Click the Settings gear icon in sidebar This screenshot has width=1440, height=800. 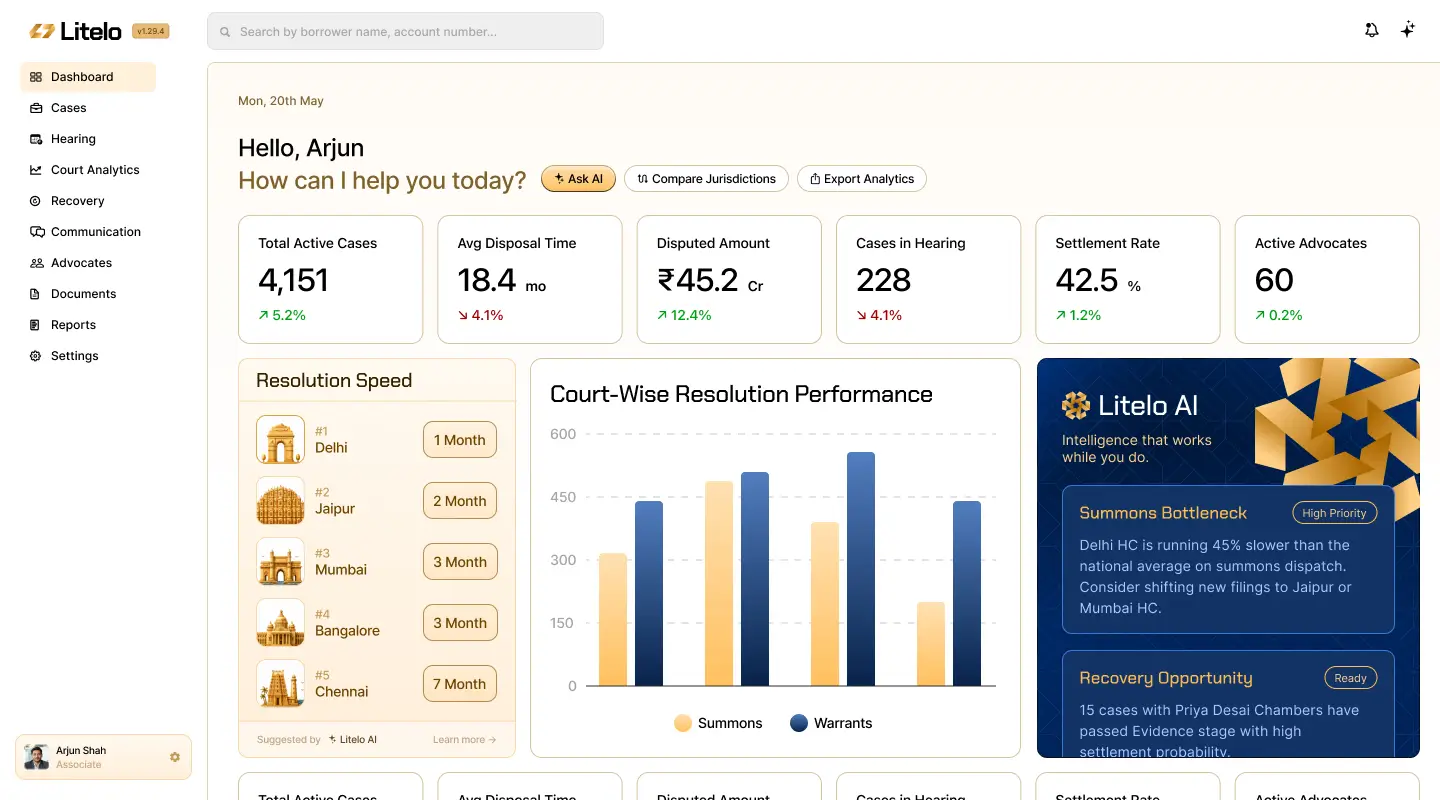[36, 356]
